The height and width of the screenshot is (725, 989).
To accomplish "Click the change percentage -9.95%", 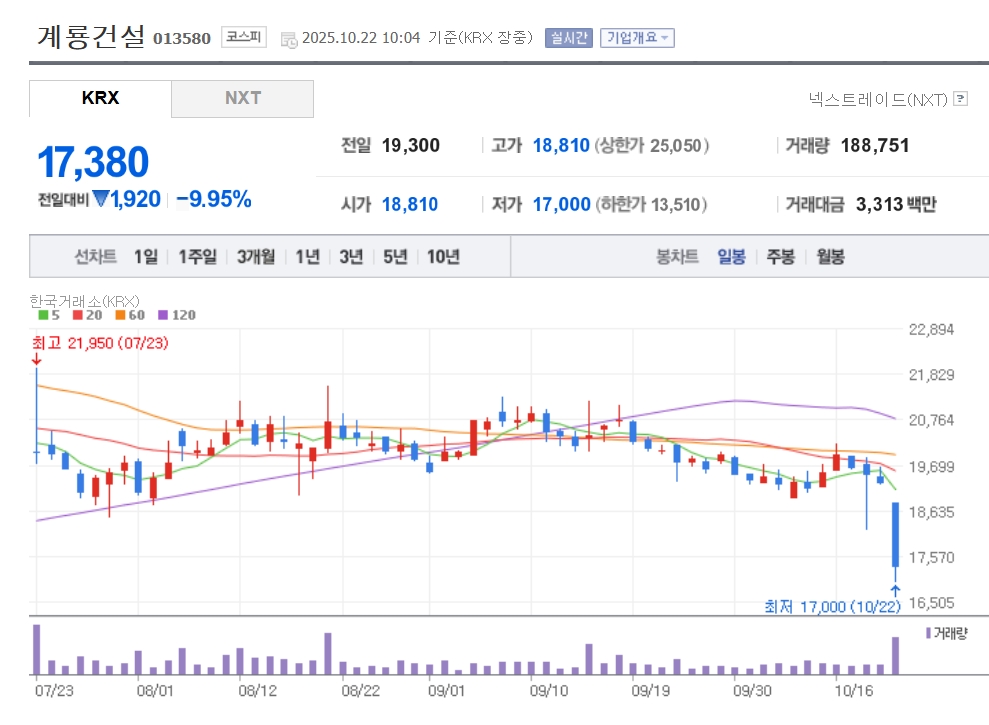I will 214,199.
